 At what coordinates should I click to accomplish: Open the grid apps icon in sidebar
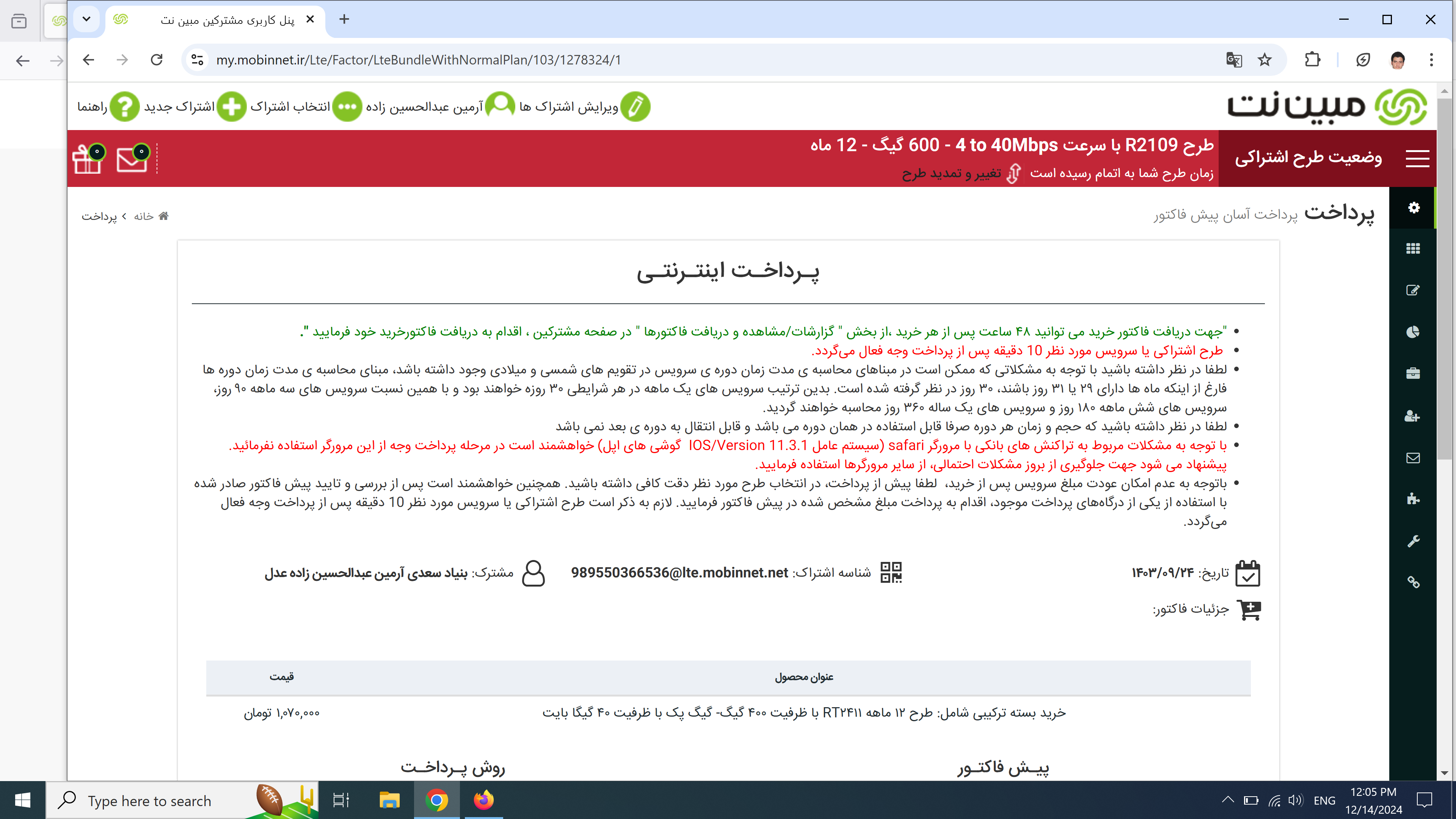tap(1413, 249)
